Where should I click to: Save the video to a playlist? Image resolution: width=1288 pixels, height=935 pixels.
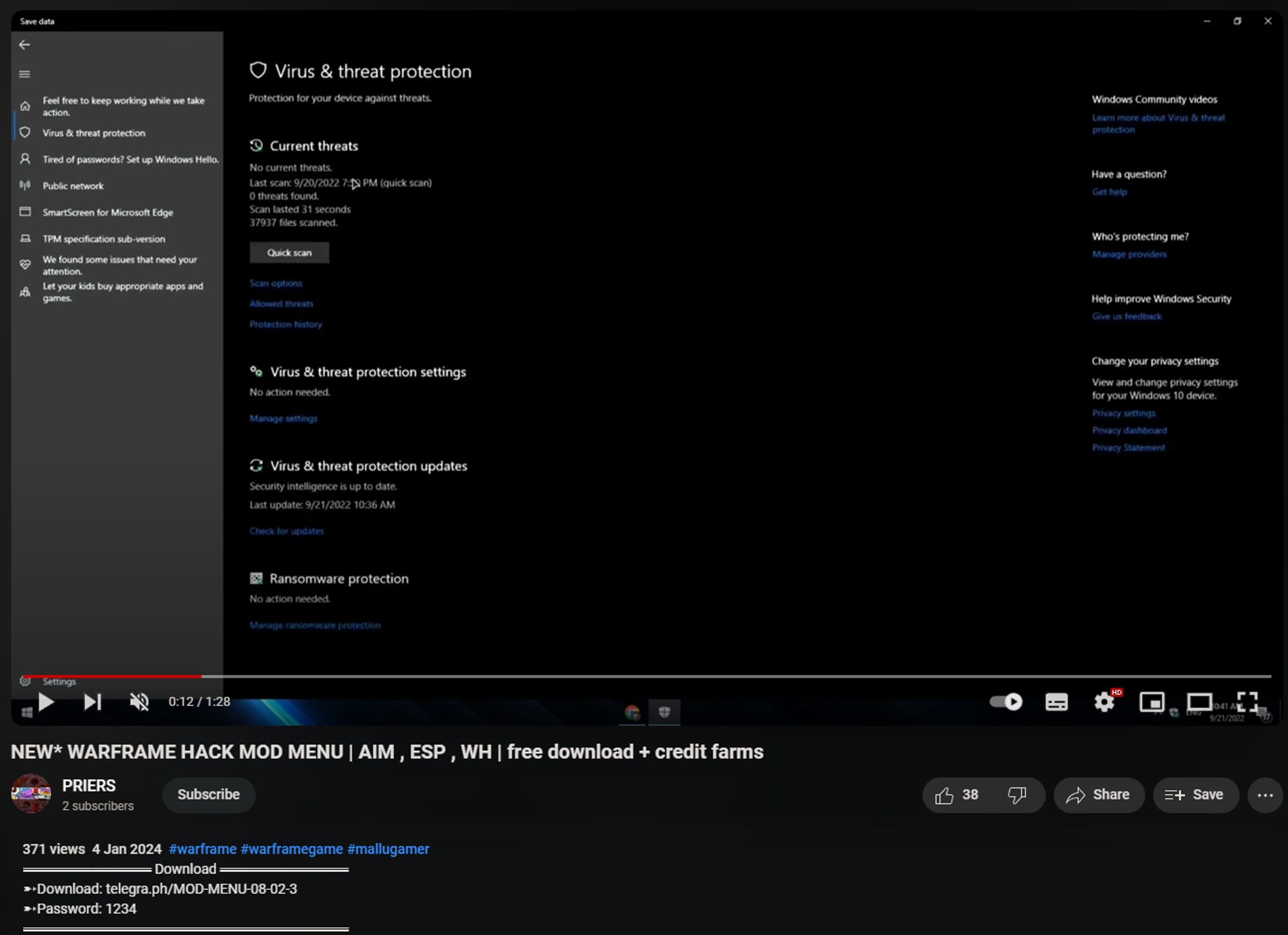[x=1195, y=795]
